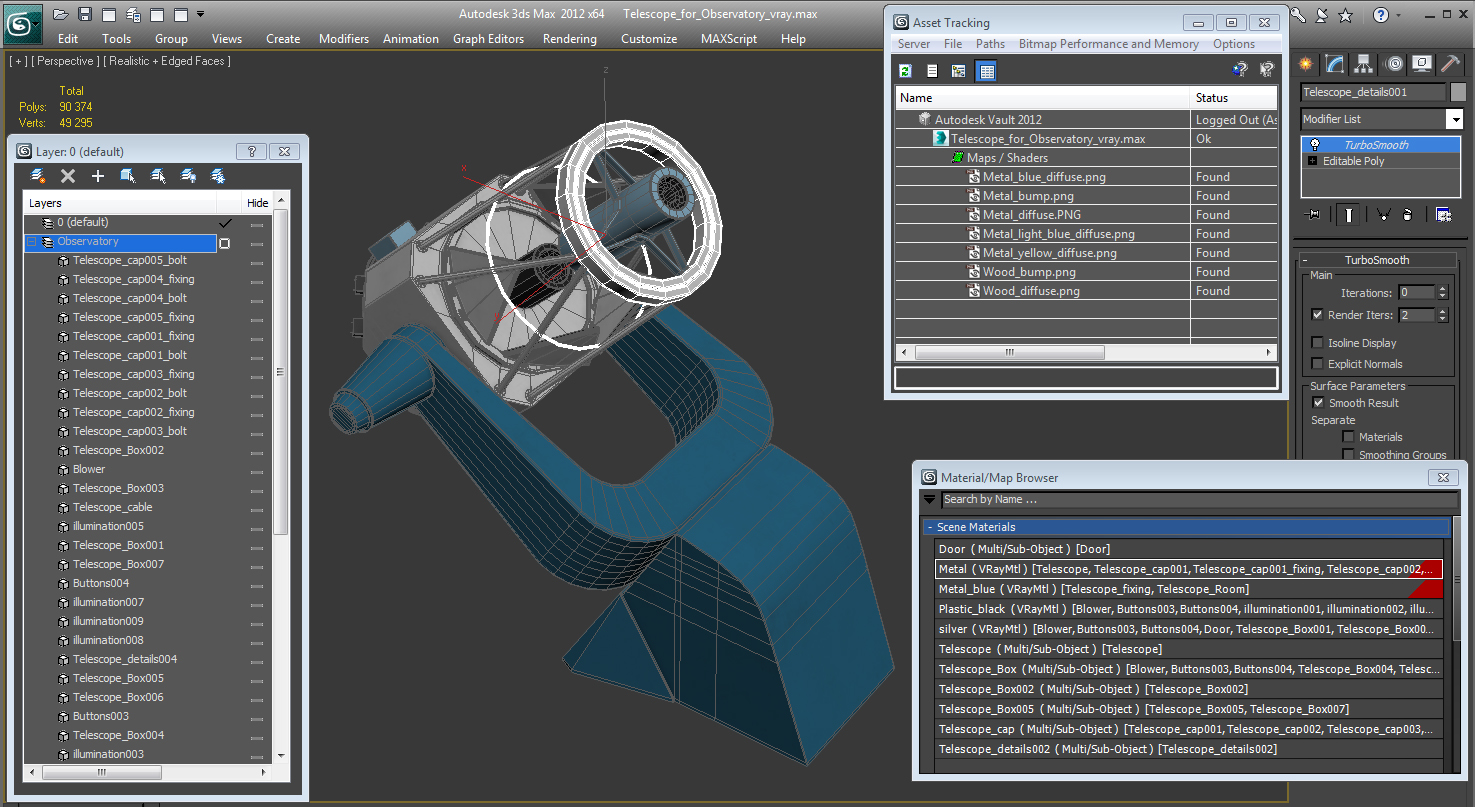Save the scene with the floppy icon

[85, 14]
